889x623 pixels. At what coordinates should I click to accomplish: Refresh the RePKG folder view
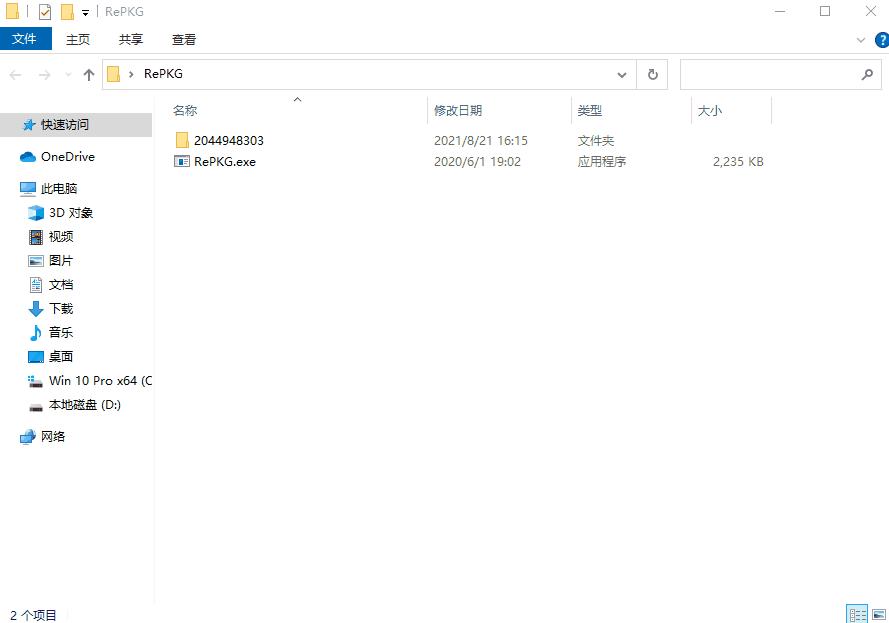pos(652,74)
